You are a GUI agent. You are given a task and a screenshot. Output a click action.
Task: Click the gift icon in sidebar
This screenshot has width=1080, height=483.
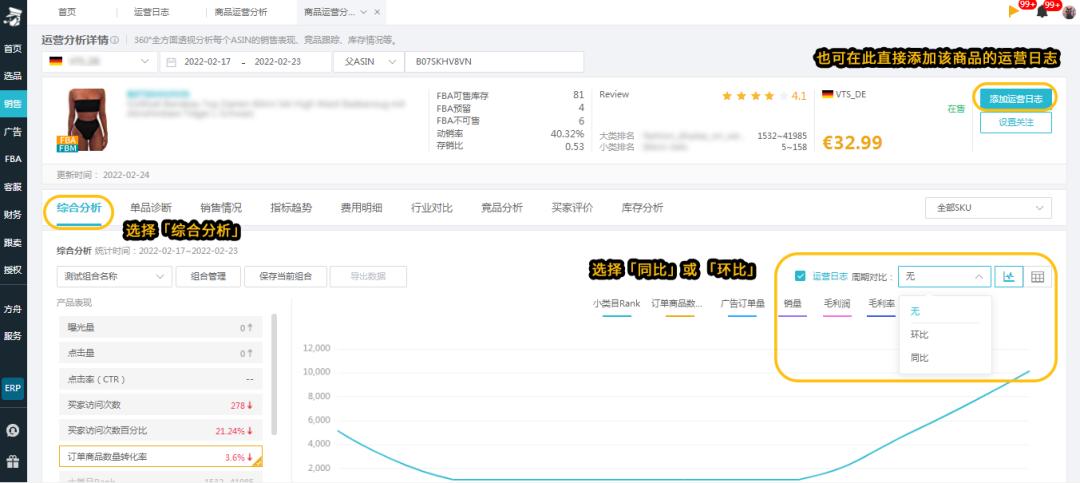click(12, 461)
